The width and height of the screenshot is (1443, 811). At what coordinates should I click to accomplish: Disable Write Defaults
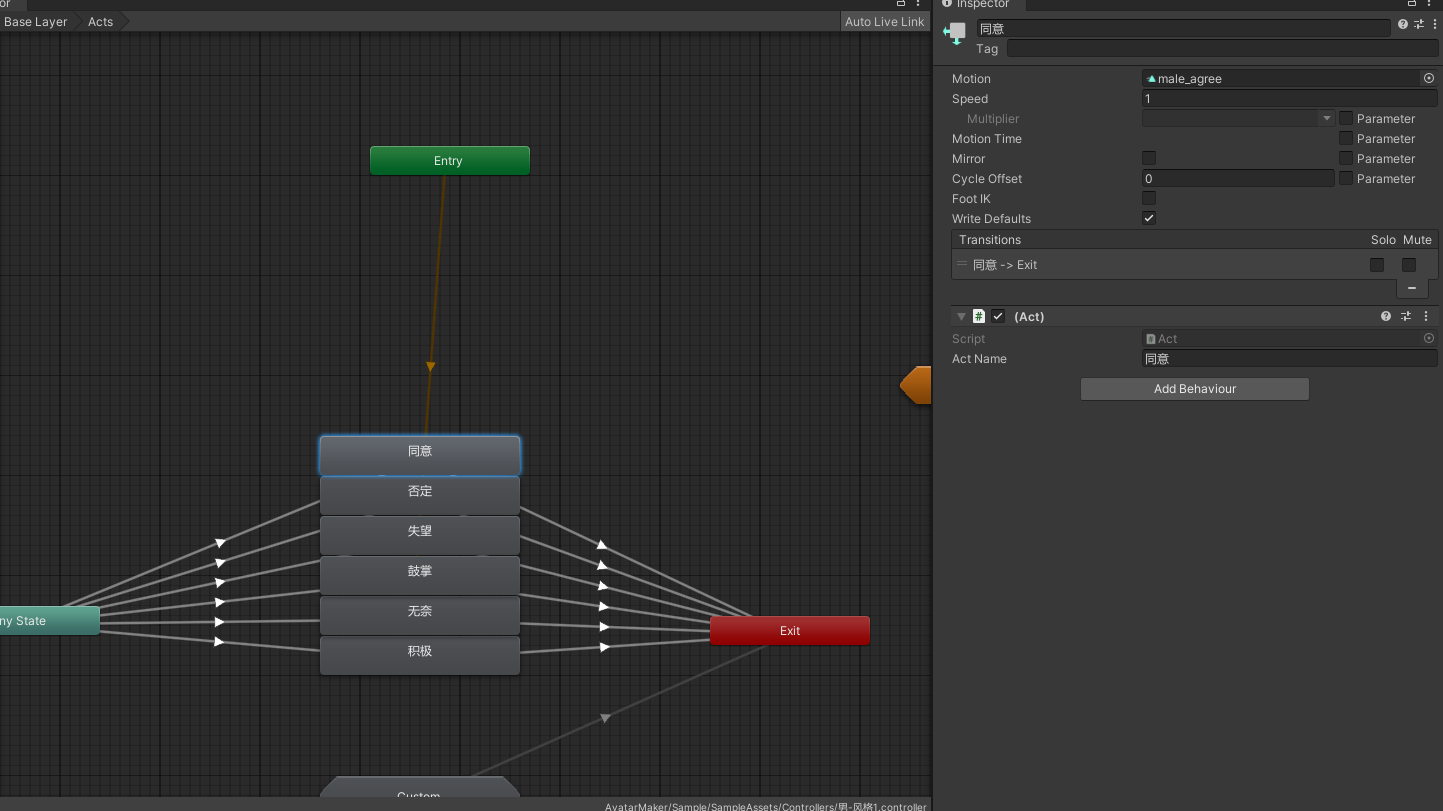pos(1148,218)
